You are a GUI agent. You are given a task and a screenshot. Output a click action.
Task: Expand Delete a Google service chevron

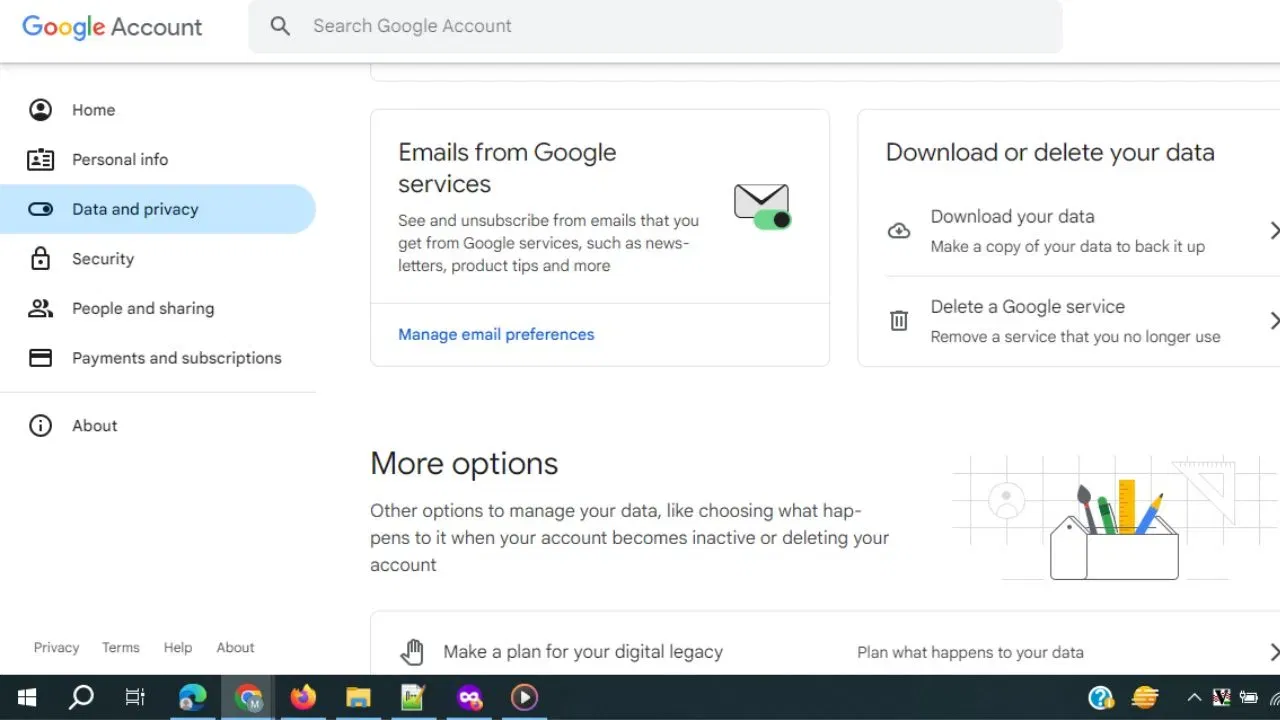pyautogui.click(x=1273, y=321)
